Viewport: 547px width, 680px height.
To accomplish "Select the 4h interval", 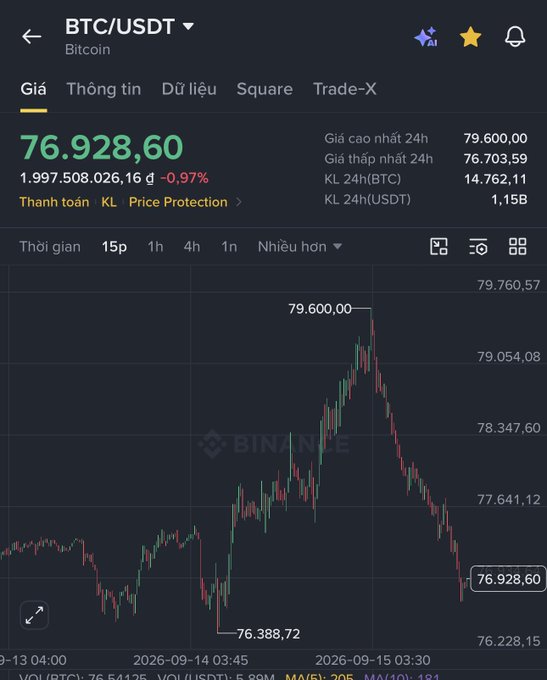I will tap(192, 247).
